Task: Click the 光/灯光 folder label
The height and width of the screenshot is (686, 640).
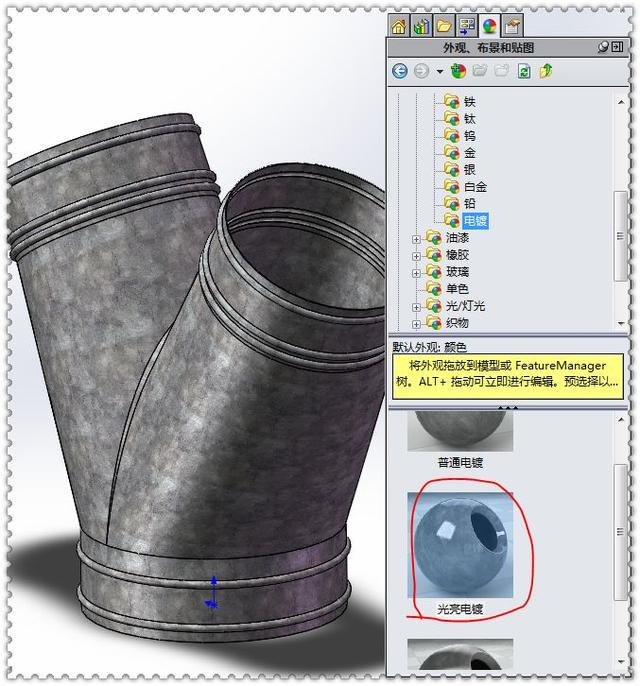Action: click(x=465, y=306)
